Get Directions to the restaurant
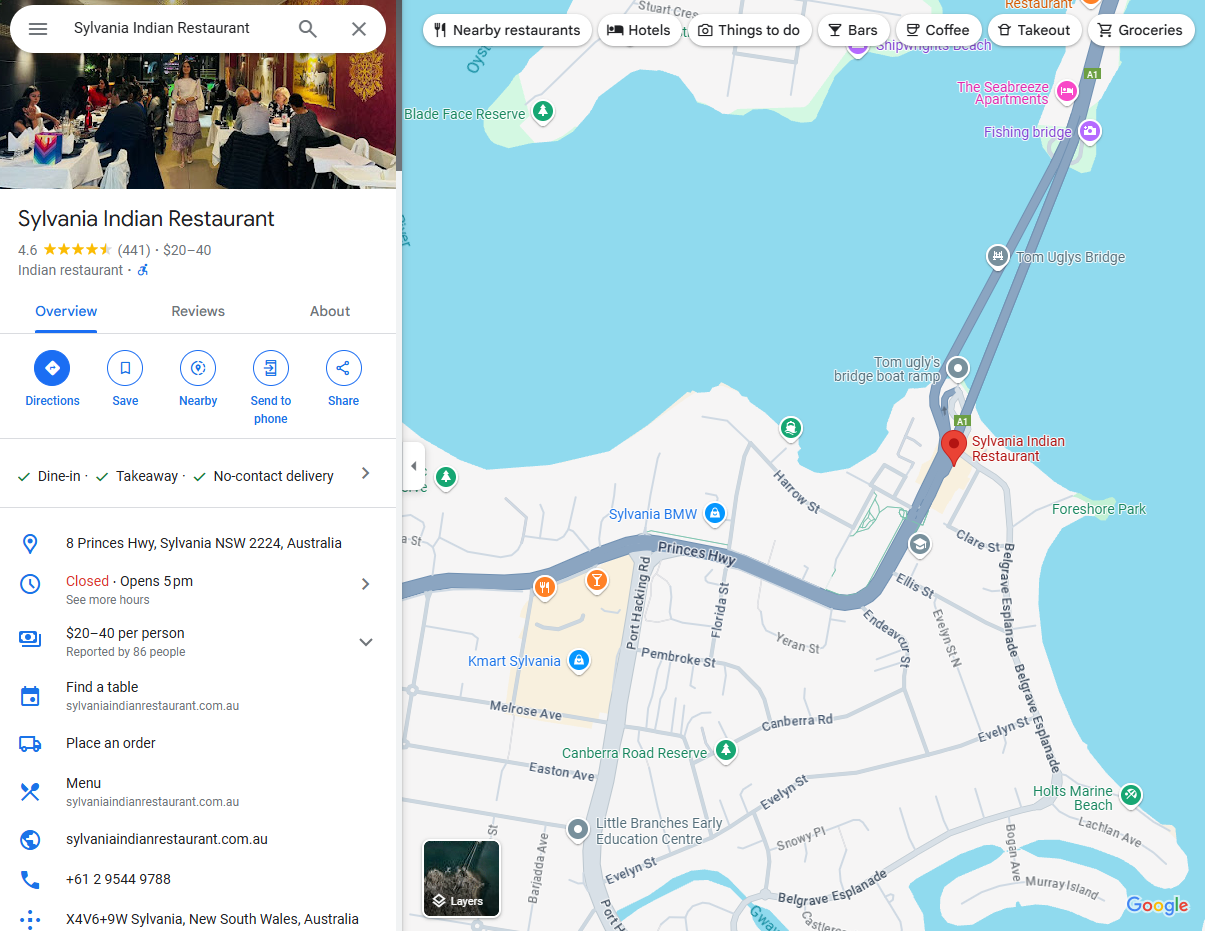This screenshot has height=931, width=1205. (52, 379)
